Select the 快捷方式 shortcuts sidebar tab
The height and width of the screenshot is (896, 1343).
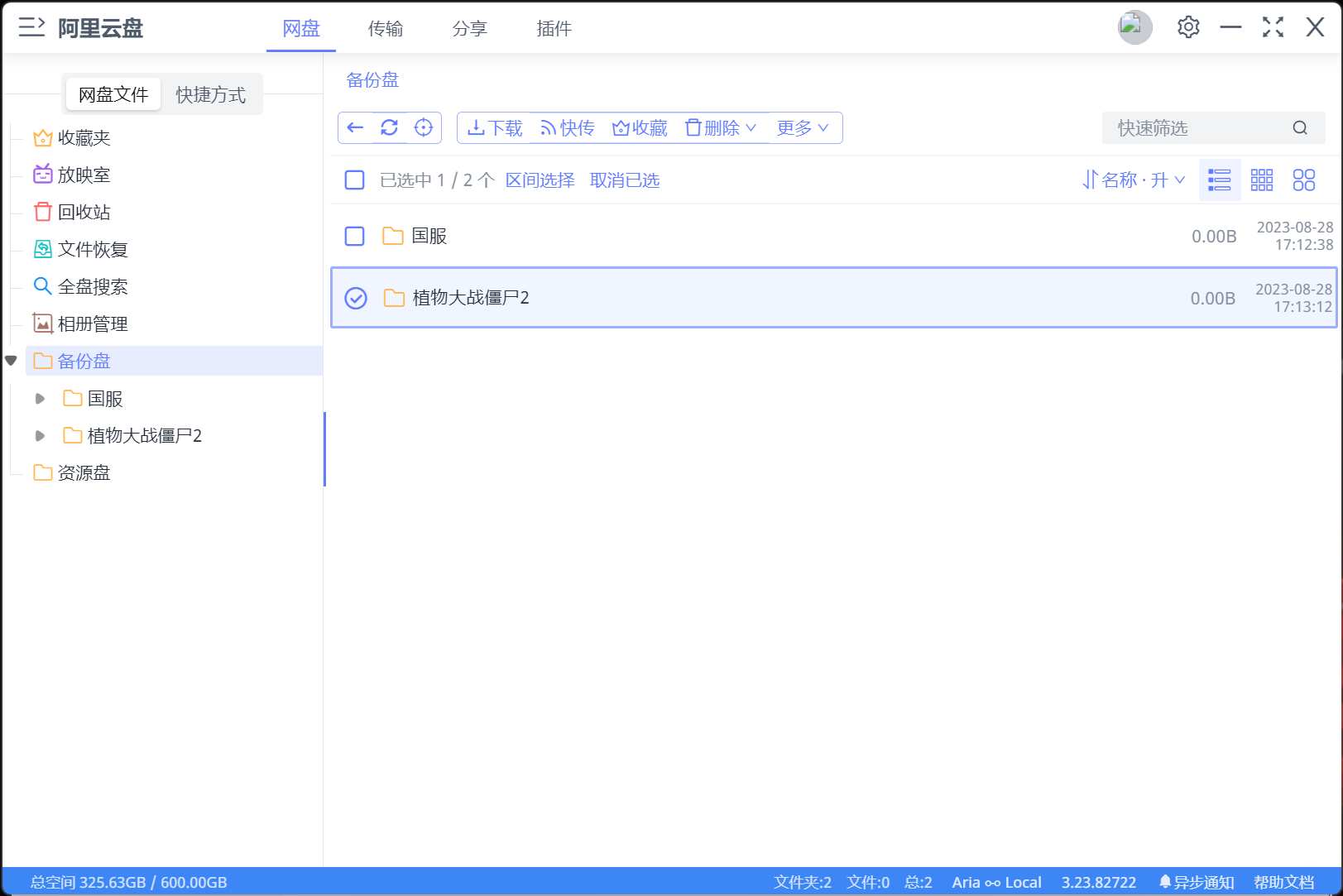pos(211,95)
